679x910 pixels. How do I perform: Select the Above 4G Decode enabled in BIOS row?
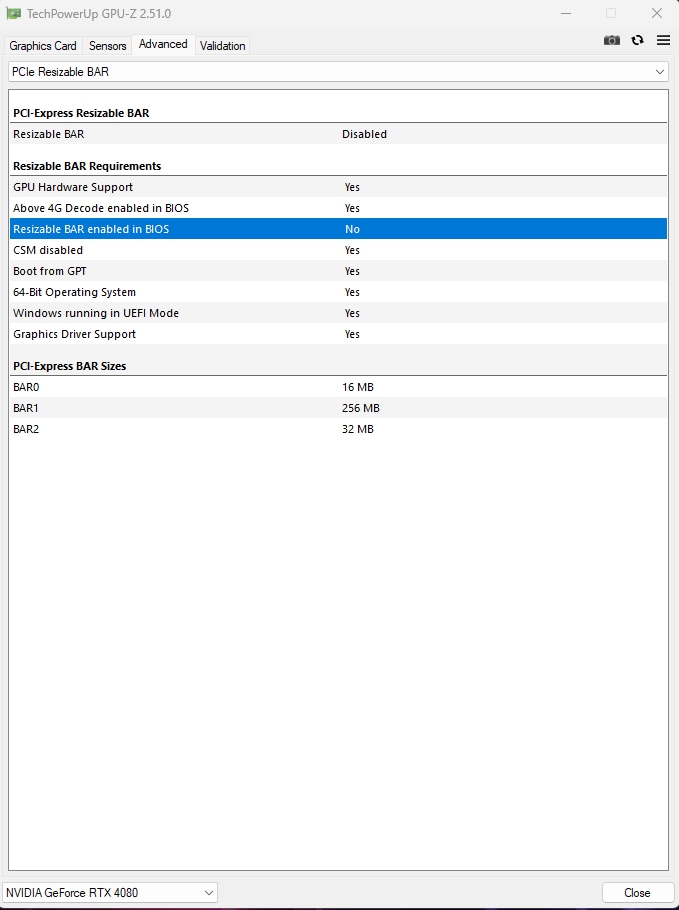338,208
